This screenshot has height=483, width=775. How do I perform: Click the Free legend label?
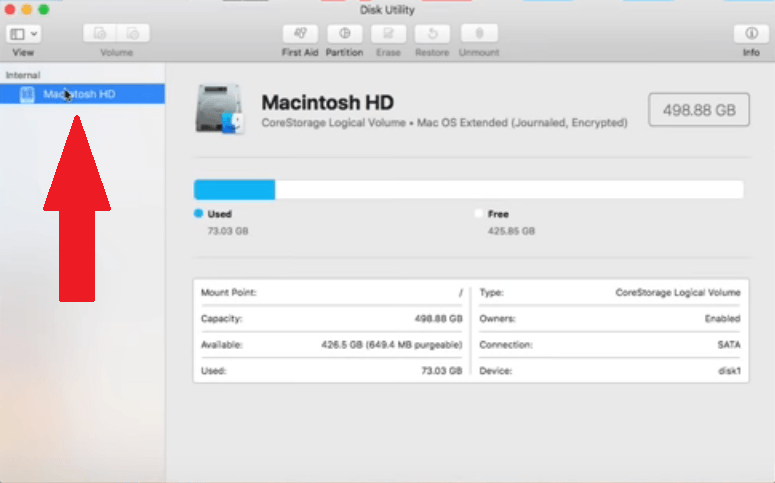click(498, 214)
